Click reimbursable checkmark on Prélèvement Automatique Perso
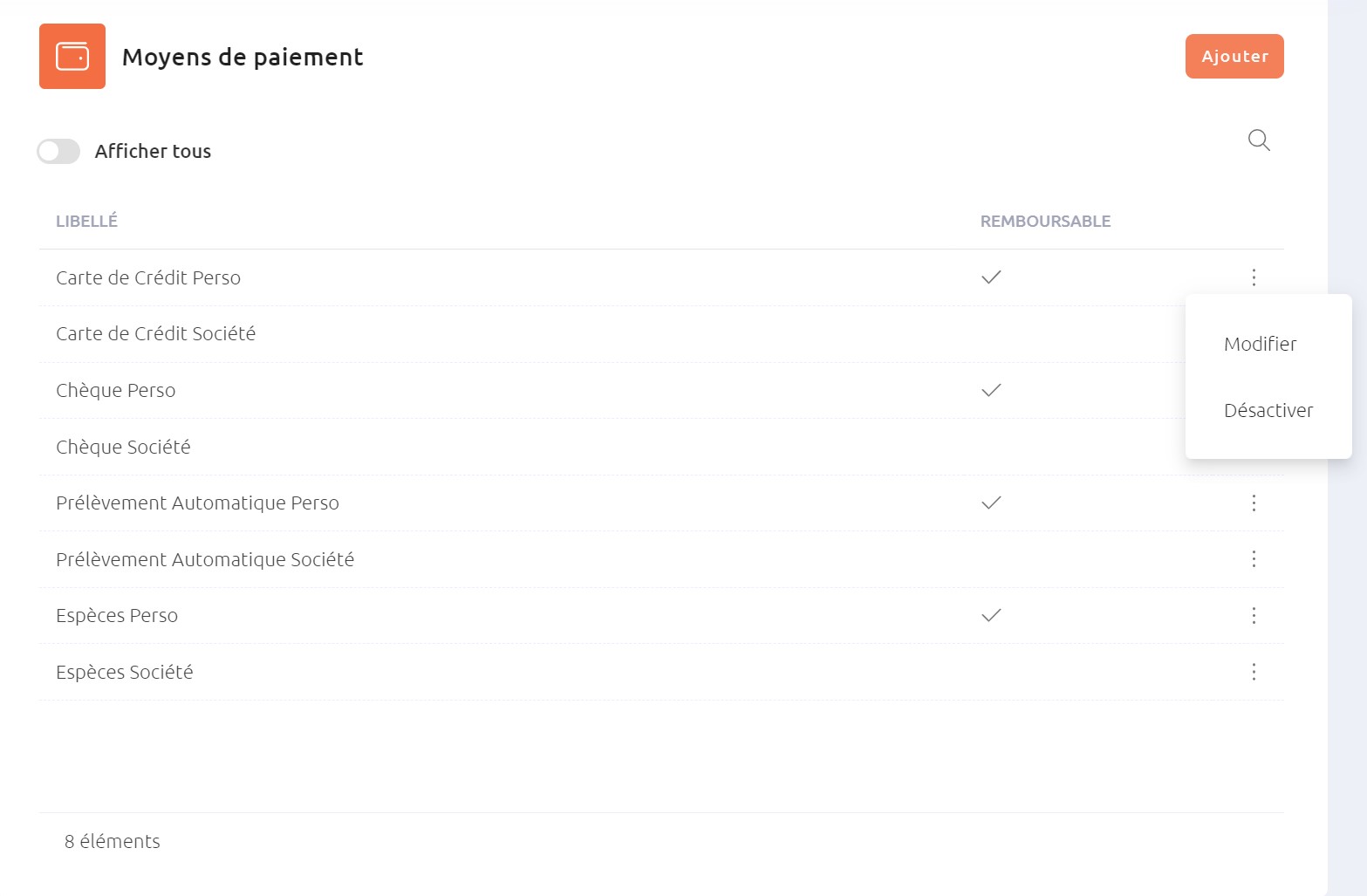 [x=991, y=503]
